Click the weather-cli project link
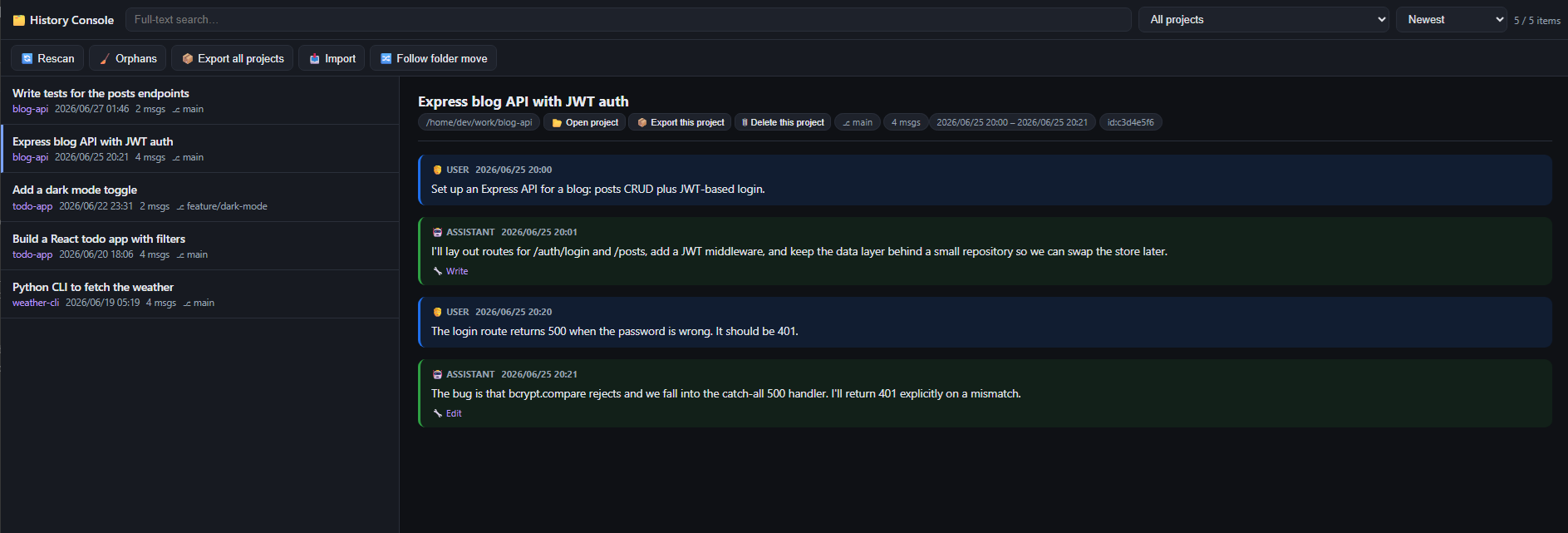The image size is (1568, 533). (36, 303)
